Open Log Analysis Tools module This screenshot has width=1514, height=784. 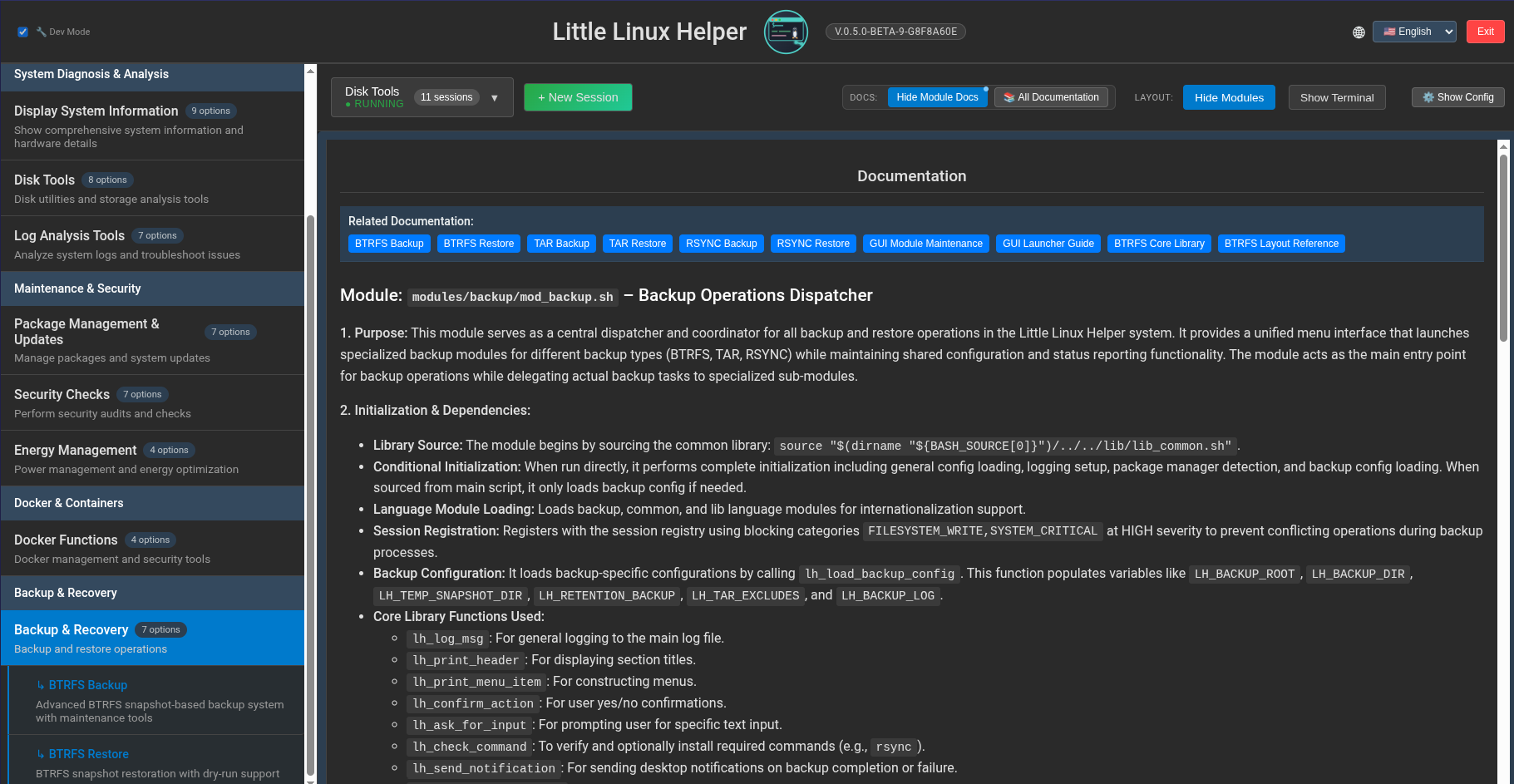coord(152,244)
